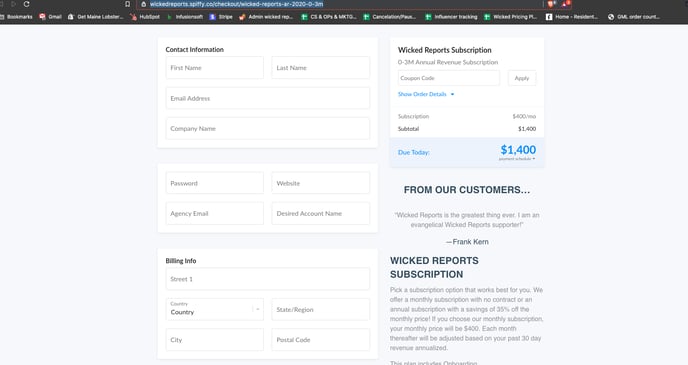
Task: Open the HubSpot bookmark
Action: click(x=145, y=17)
